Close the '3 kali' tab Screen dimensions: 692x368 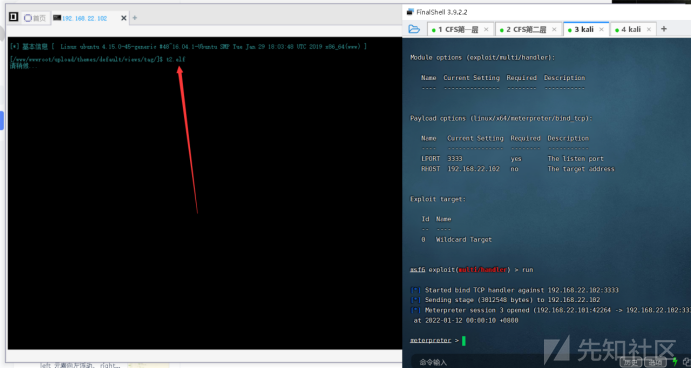[x=602, y=30]
